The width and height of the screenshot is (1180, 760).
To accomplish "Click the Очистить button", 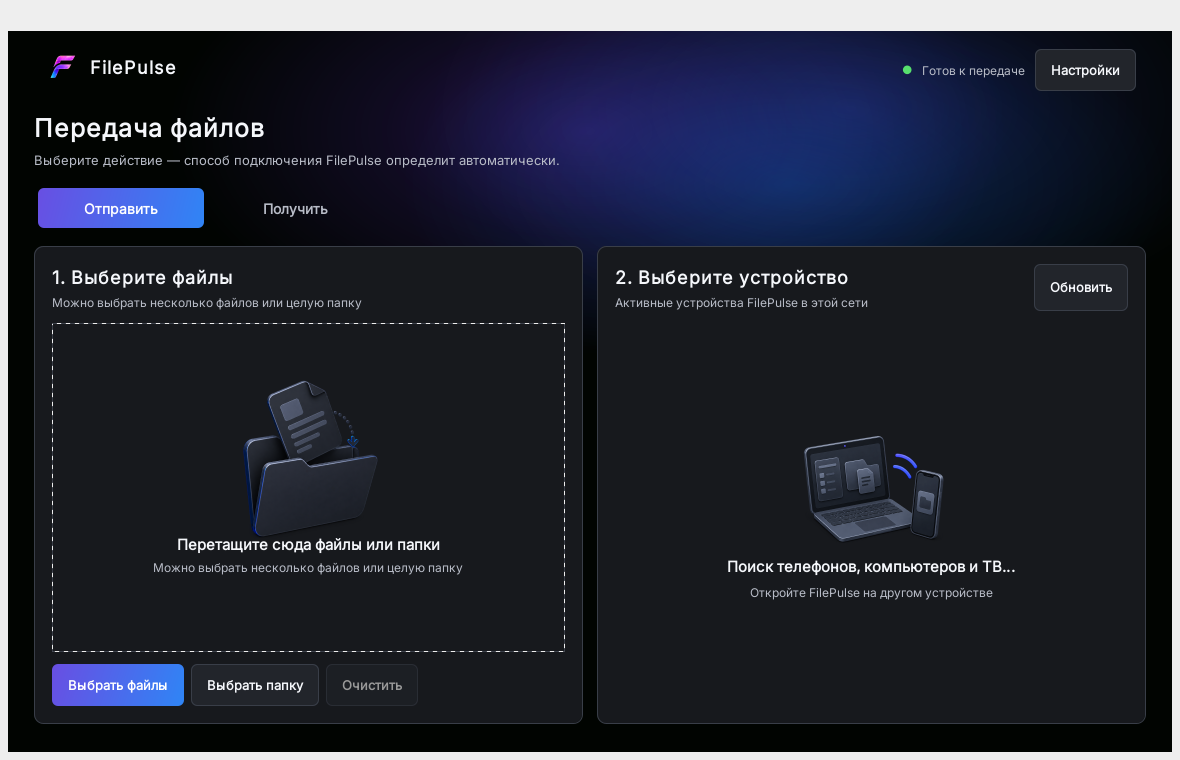I will click(x=372, y=685).
